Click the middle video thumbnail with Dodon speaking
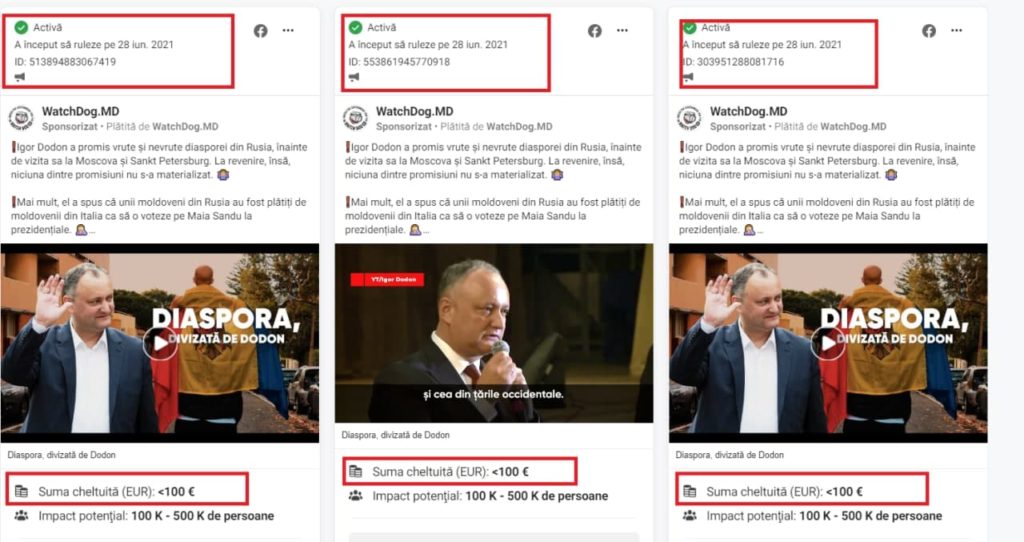 [x=494, y=333]
